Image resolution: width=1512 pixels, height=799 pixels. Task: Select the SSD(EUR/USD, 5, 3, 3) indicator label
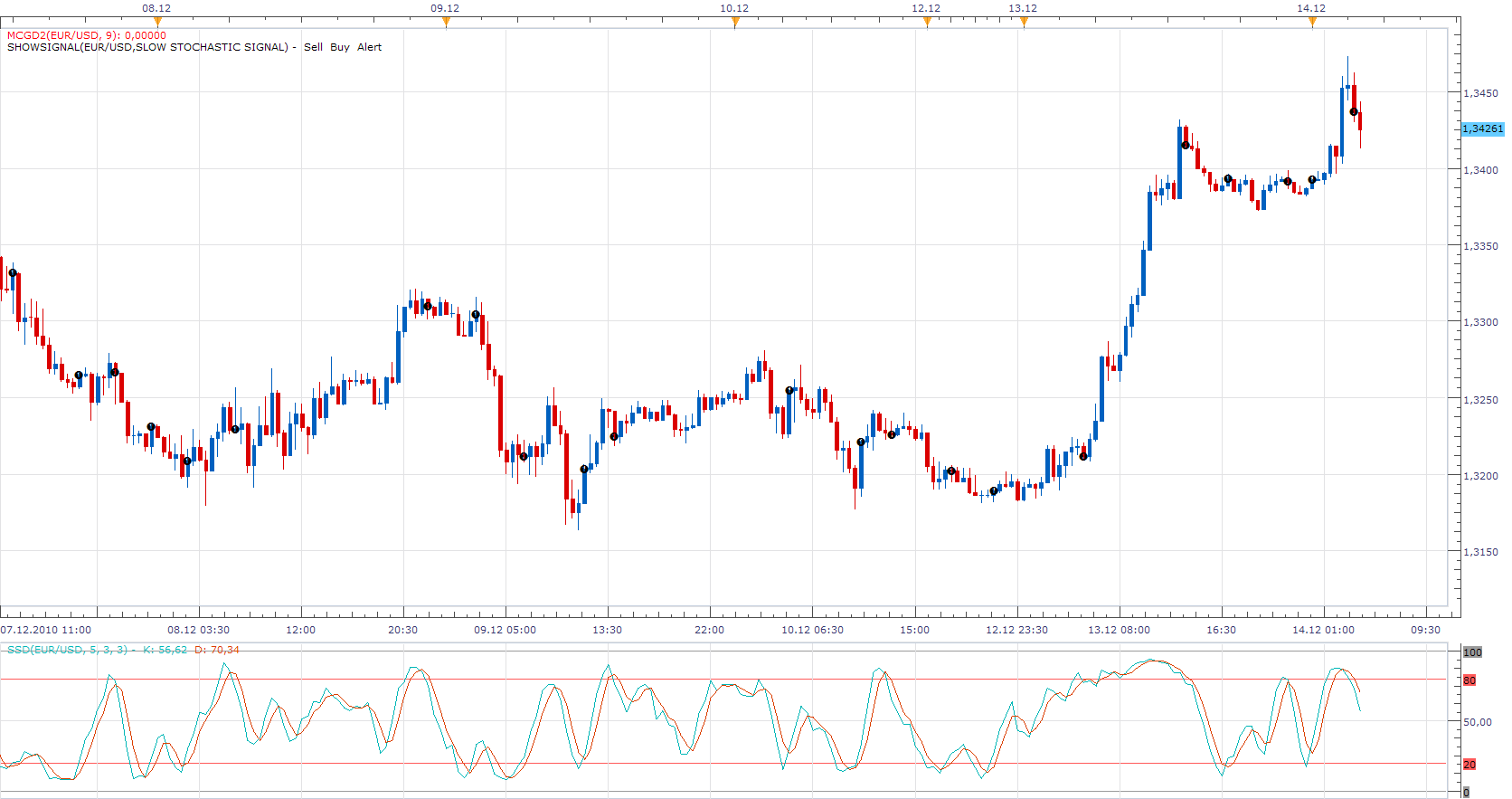coord(69,650)
